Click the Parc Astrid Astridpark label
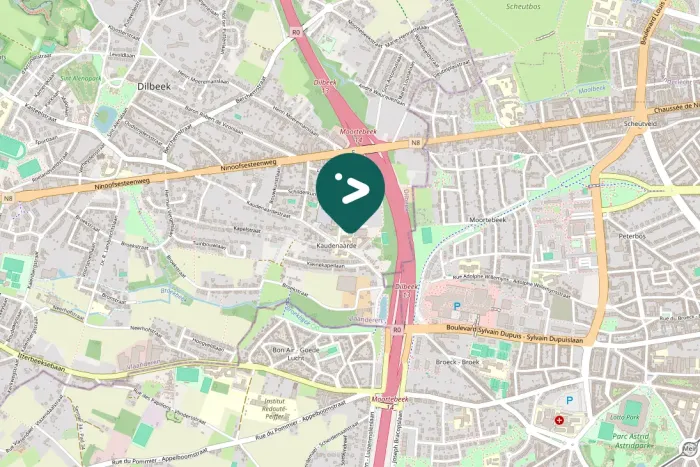The height and width of the screenshot is (467, 700). (x=631, y=441)
